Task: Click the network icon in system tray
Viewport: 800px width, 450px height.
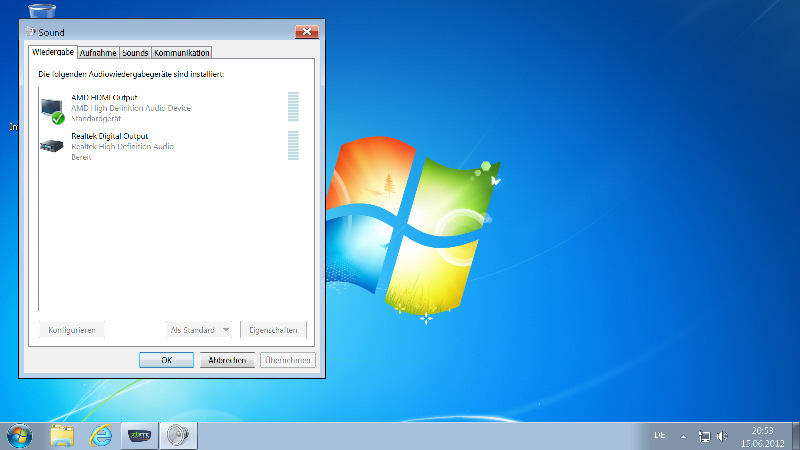Action: coord(704,436)
